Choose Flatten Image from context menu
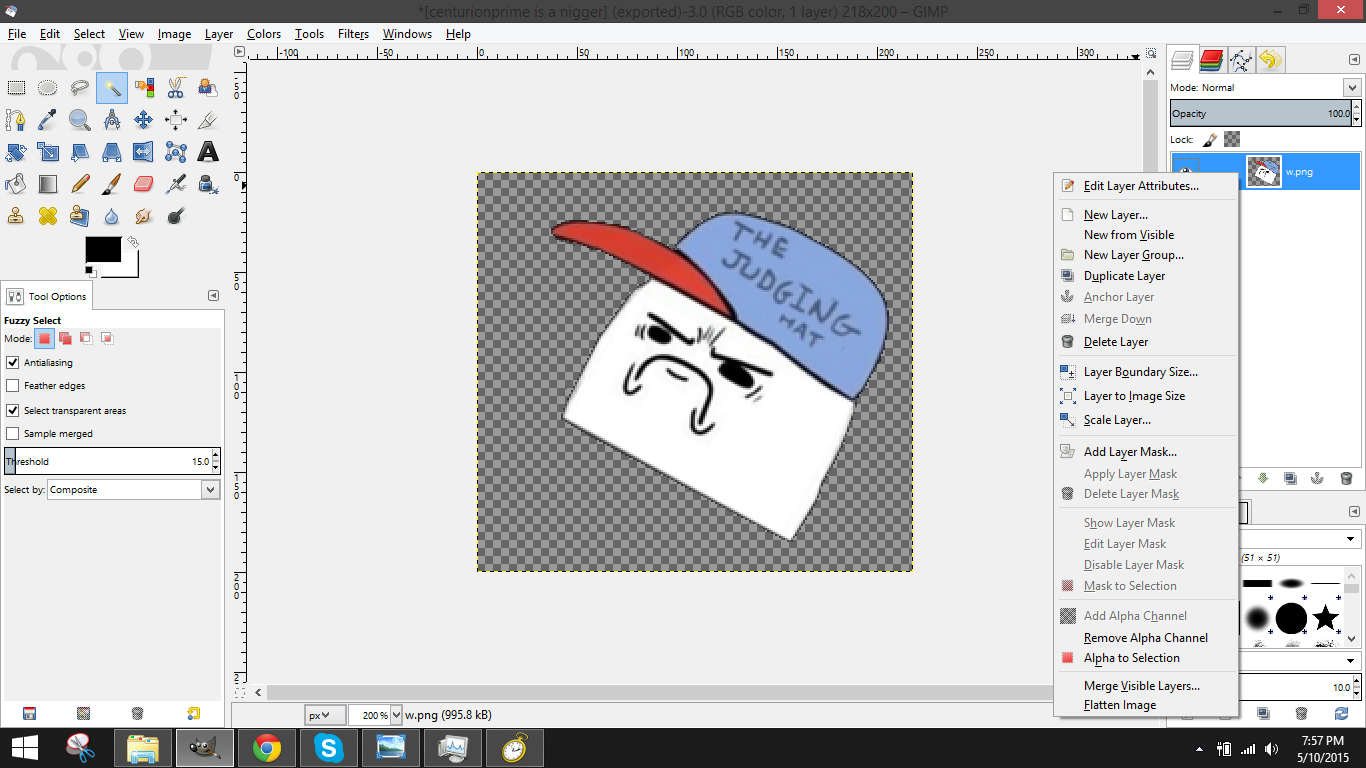The height and width of the screenshot is (768, 1366). point(1119,705)
